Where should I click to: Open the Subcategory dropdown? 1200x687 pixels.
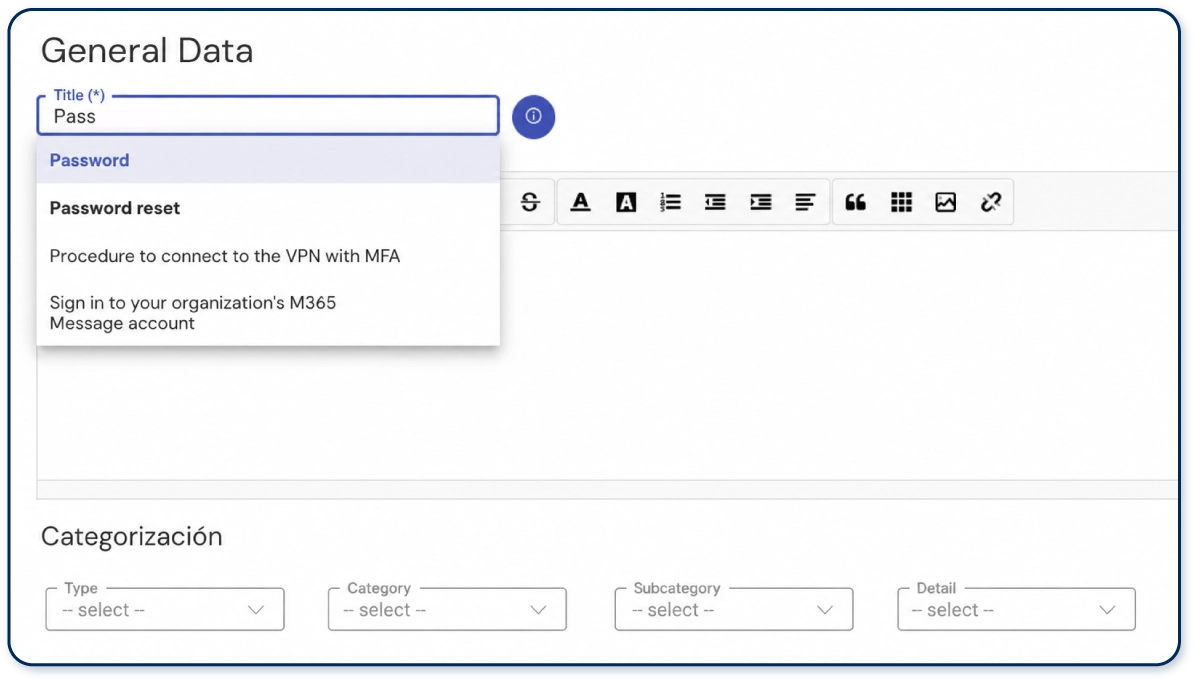pyautogui.click(x=734, y=609)
